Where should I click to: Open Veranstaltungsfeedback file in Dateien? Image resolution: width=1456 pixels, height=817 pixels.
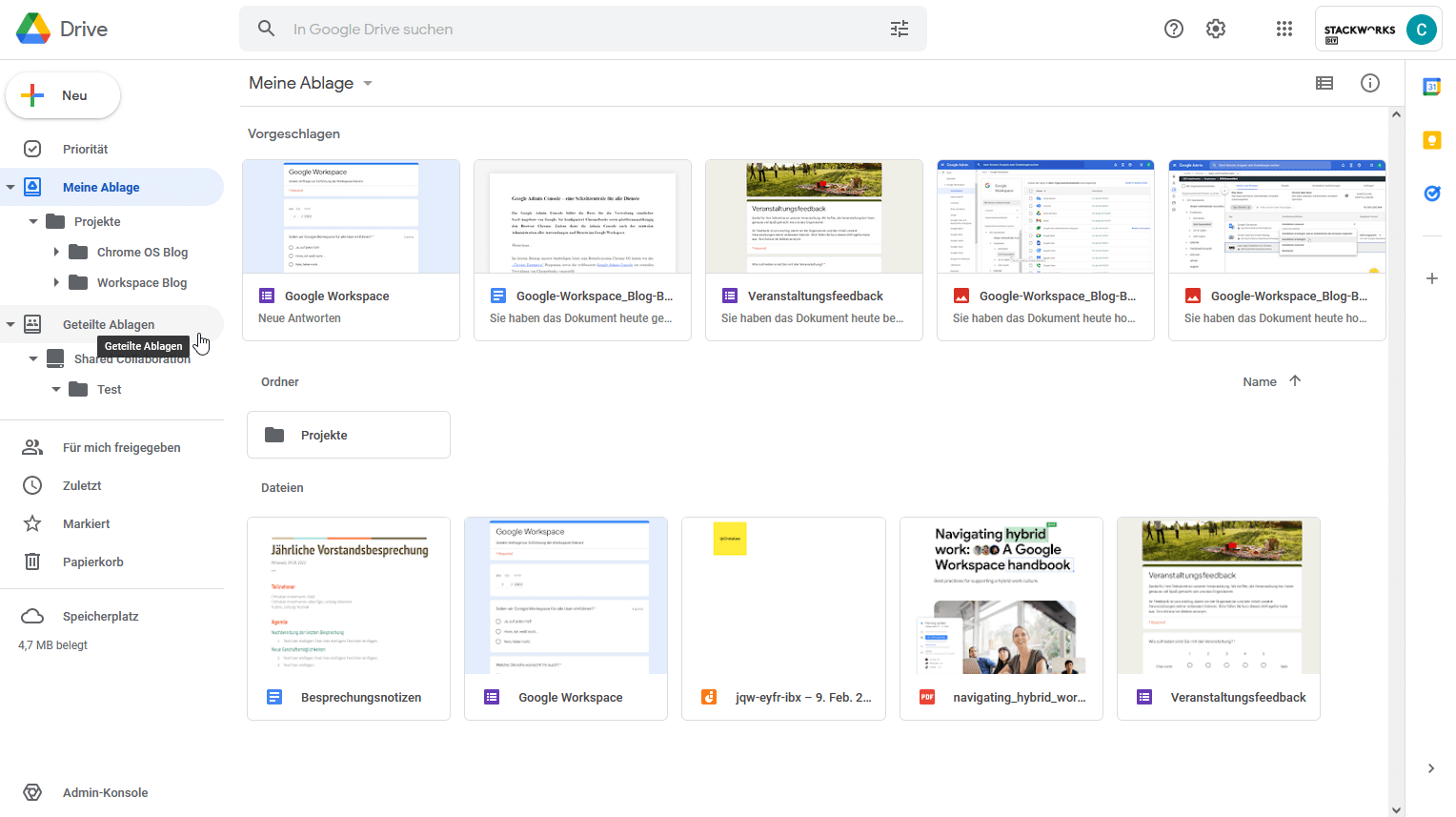pyautogui.click(x=1219, y=619)
